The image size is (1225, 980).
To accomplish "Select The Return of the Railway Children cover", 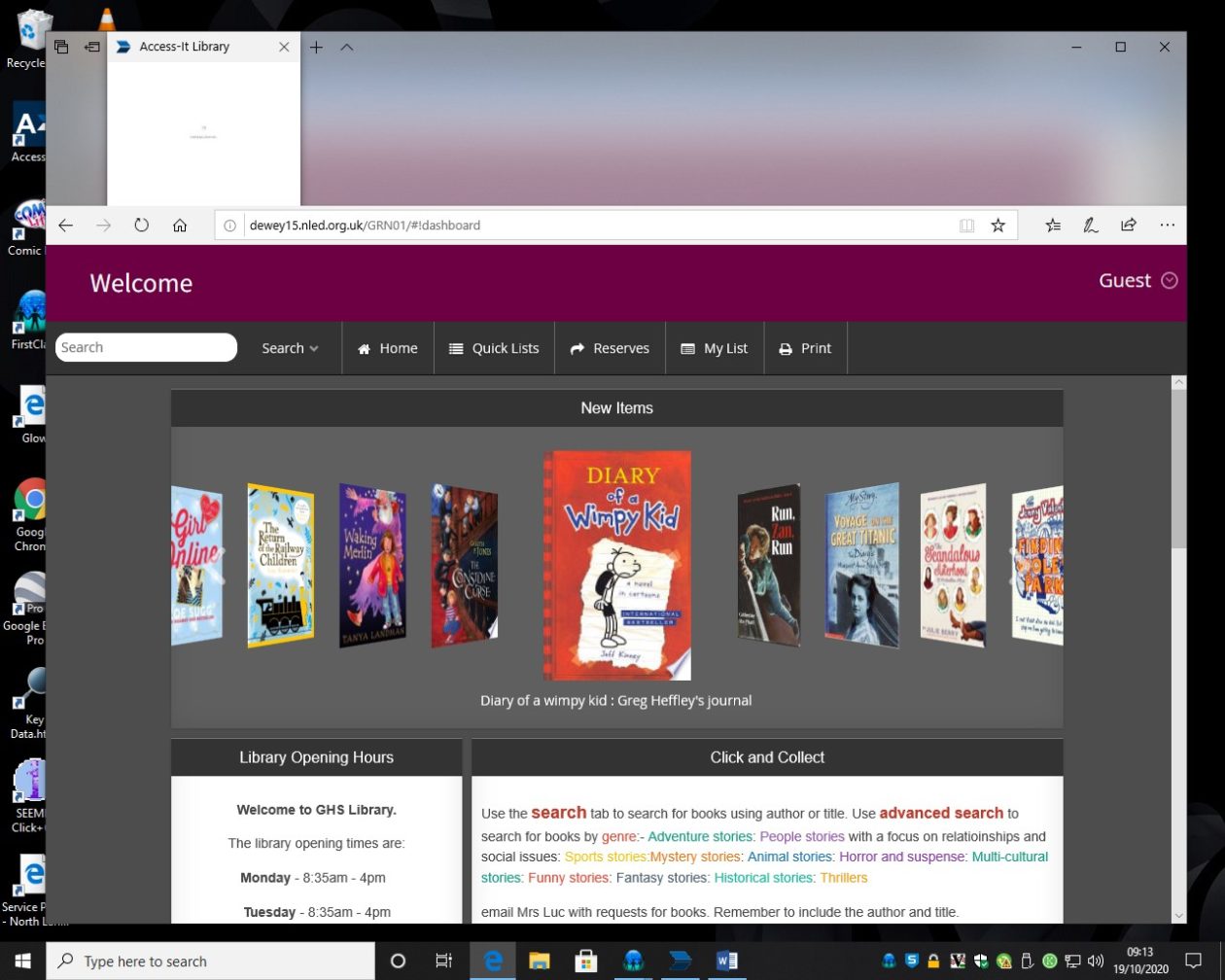I will (x=280, y=565).
